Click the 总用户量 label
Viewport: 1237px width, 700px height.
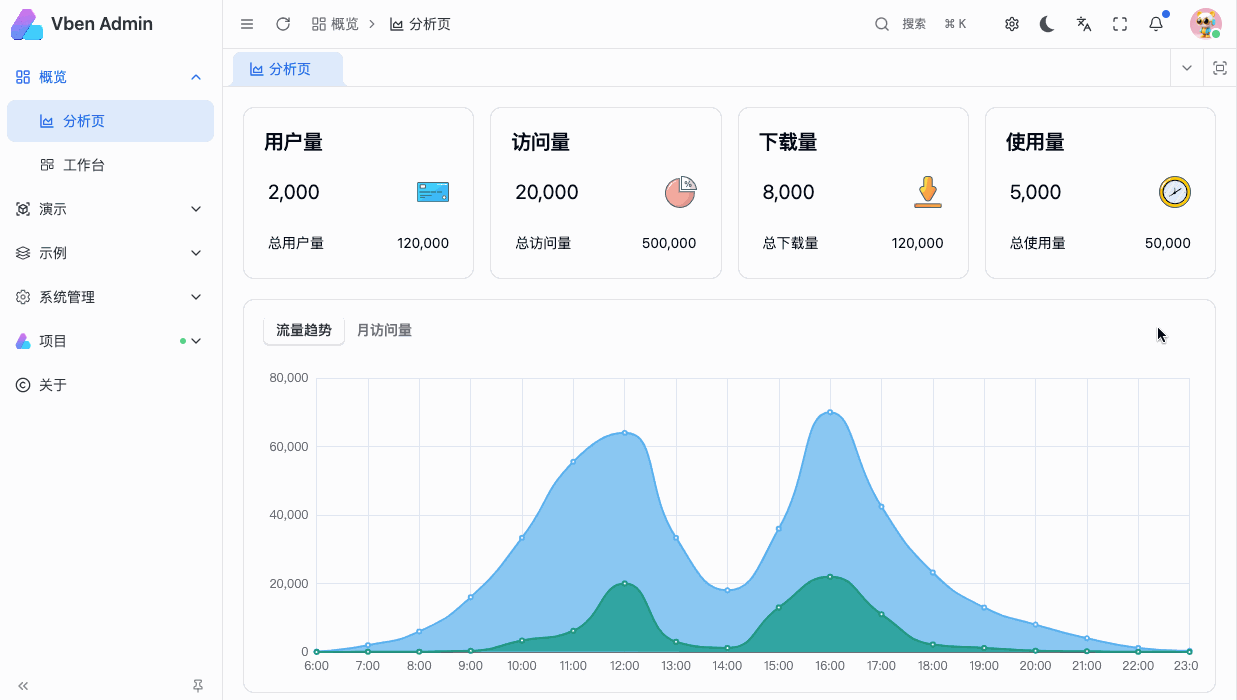(x=296, y=243)
